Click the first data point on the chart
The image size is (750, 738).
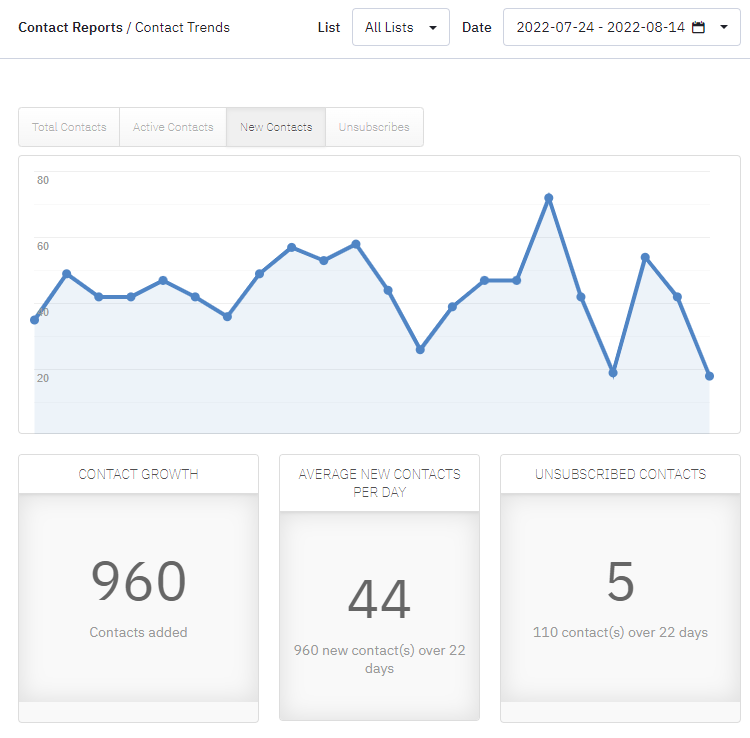pos(35,320)
